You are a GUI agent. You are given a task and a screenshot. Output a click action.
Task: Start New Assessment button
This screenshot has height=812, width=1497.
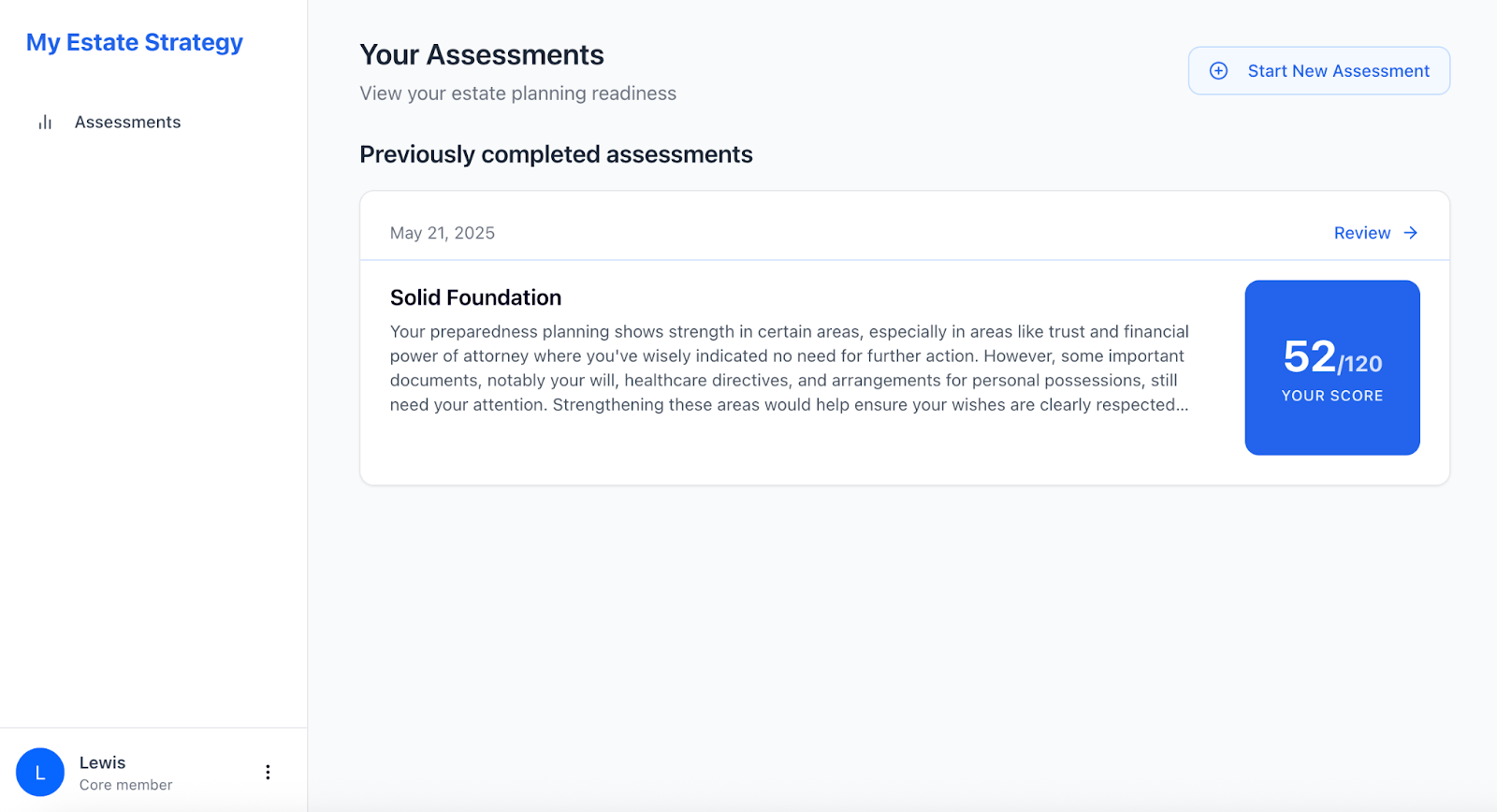pyautogui.click(x=1318, y=71)
